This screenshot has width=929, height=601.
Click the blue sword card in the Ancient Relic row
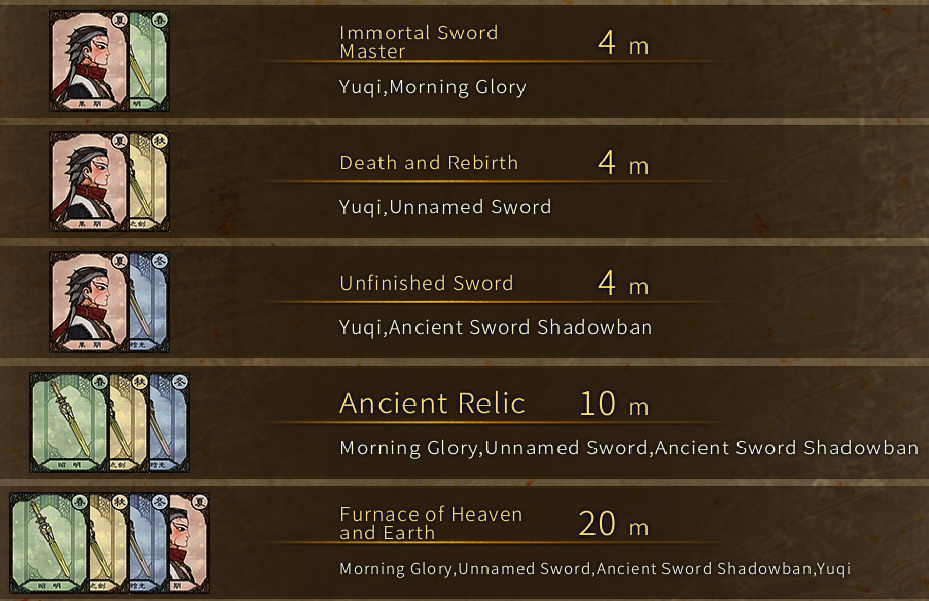tap(168, 424)
